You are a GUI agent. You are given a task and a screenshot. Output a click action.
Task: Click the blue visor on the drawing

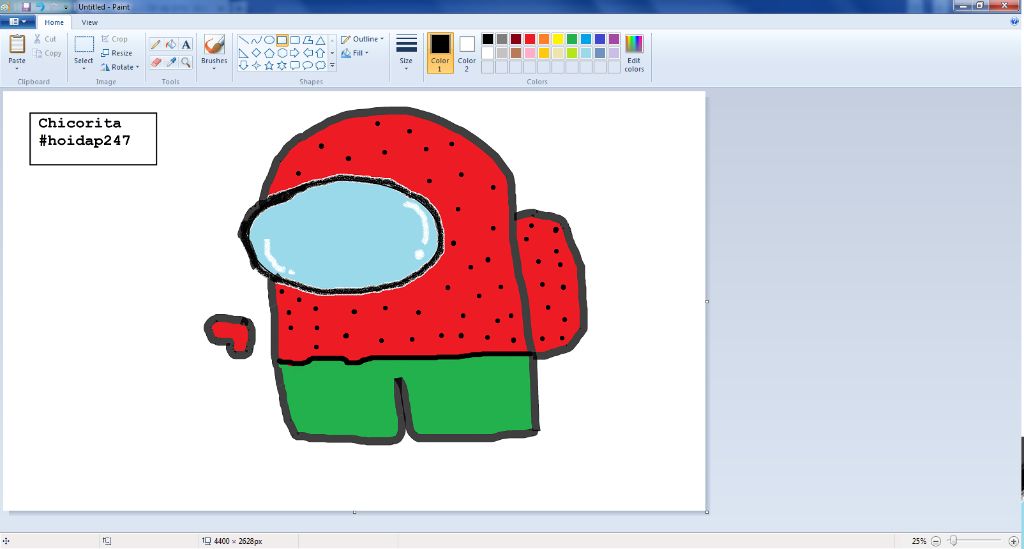tap(345, 234)
